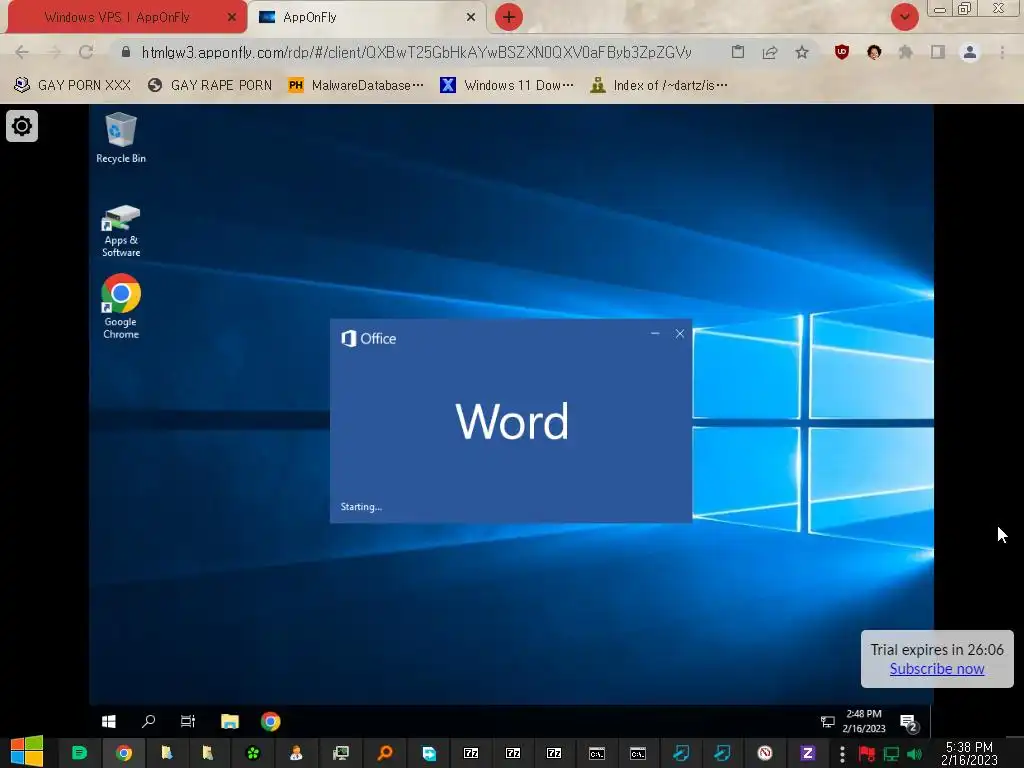Viewport: 1024px width, 768px height.
Task: Open the Windows 11 Dow… bookmark
Action: [x=507, y=85]
